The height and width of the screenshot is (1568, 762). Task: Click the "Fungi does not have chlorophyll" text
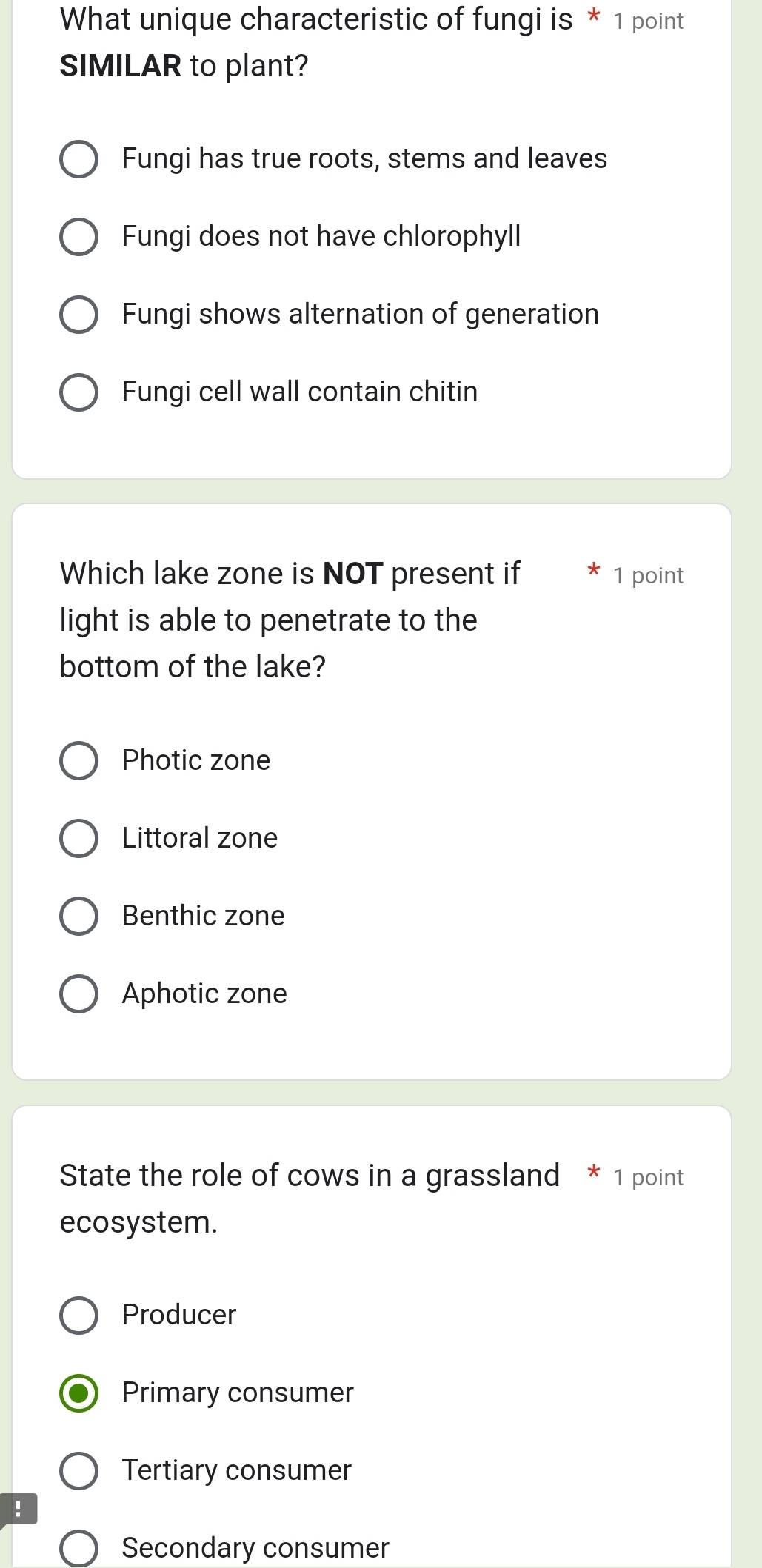[321, 236]
